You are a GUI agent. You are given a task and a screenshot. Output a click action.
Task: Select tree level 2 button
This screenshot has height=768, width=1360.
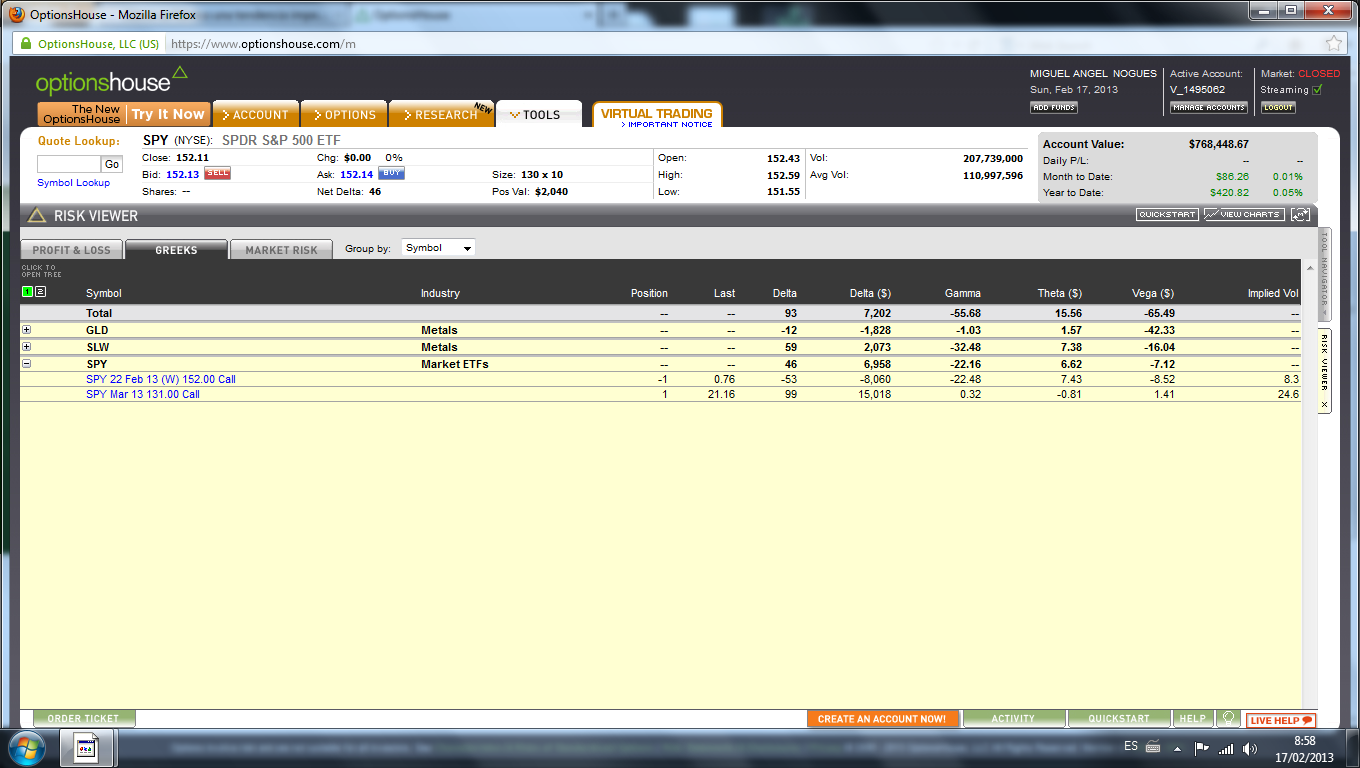point(40,292)
